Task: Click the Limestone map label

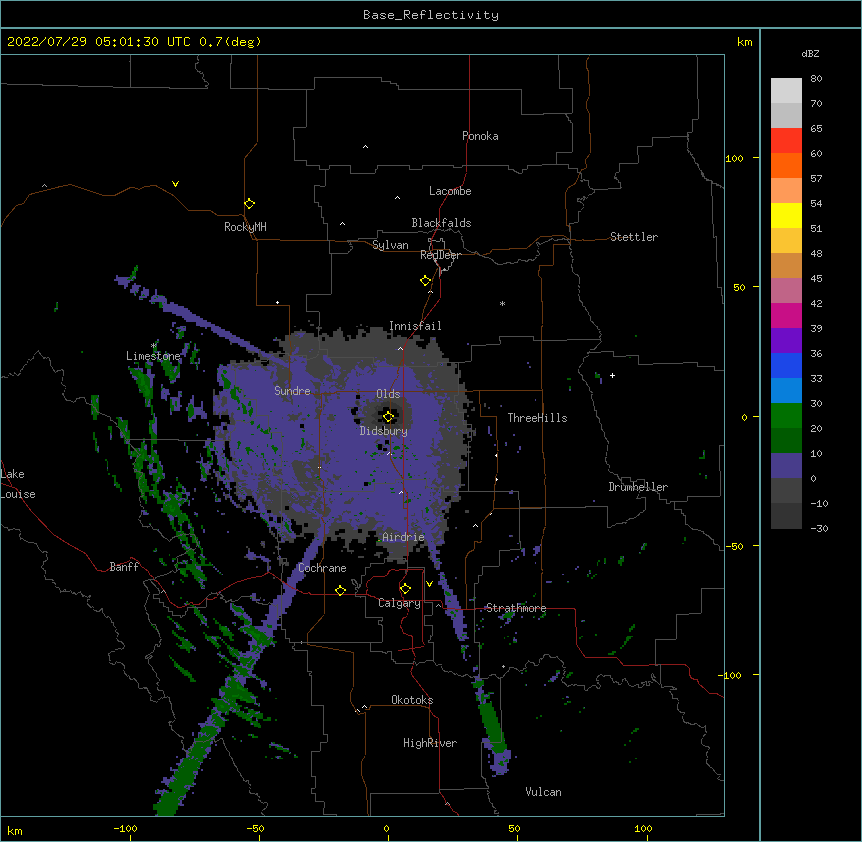Action: (x=153, y=356)
